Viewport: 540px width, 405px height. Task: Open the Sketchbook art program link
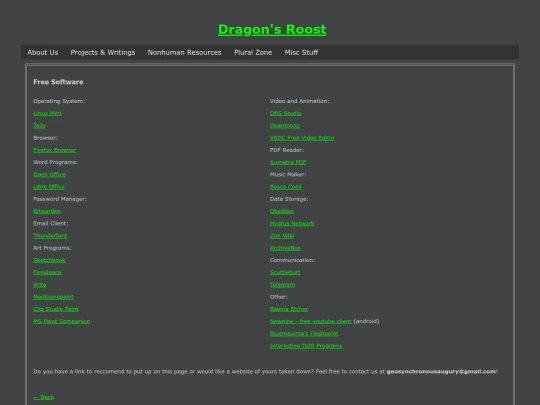49,260
